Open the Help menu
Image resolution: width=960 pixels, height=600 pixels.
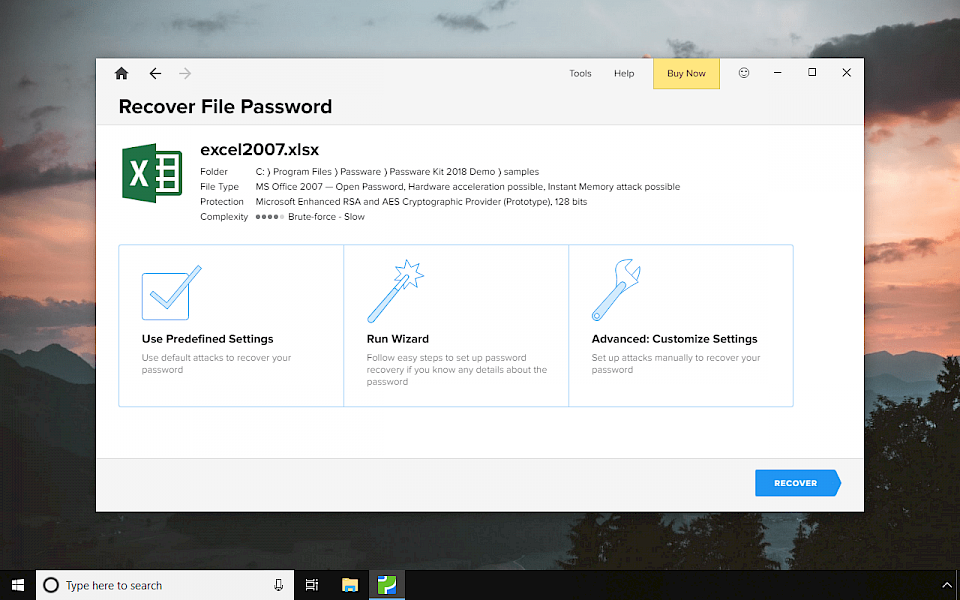pos(624,73)
